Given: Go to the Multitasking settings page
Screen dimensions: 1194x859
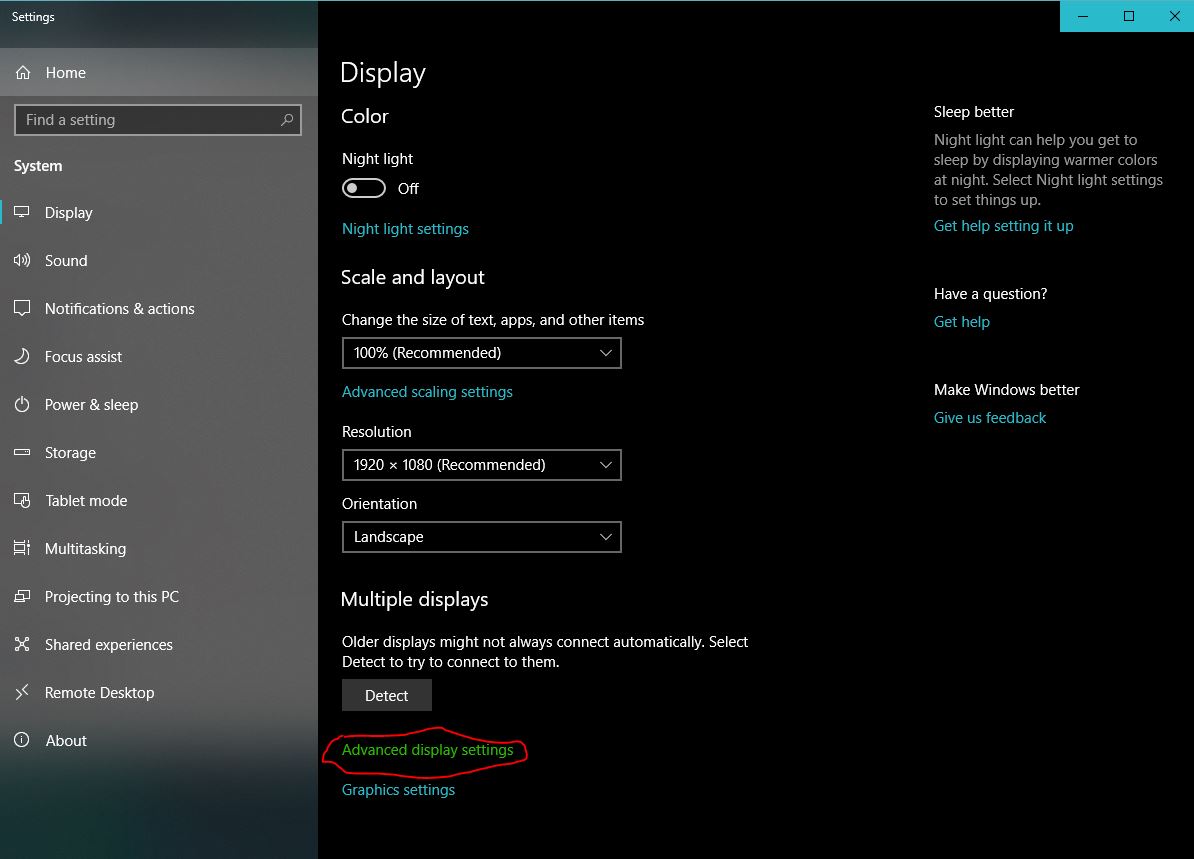Looking at the screenshot, I should [x=85, y=549].
